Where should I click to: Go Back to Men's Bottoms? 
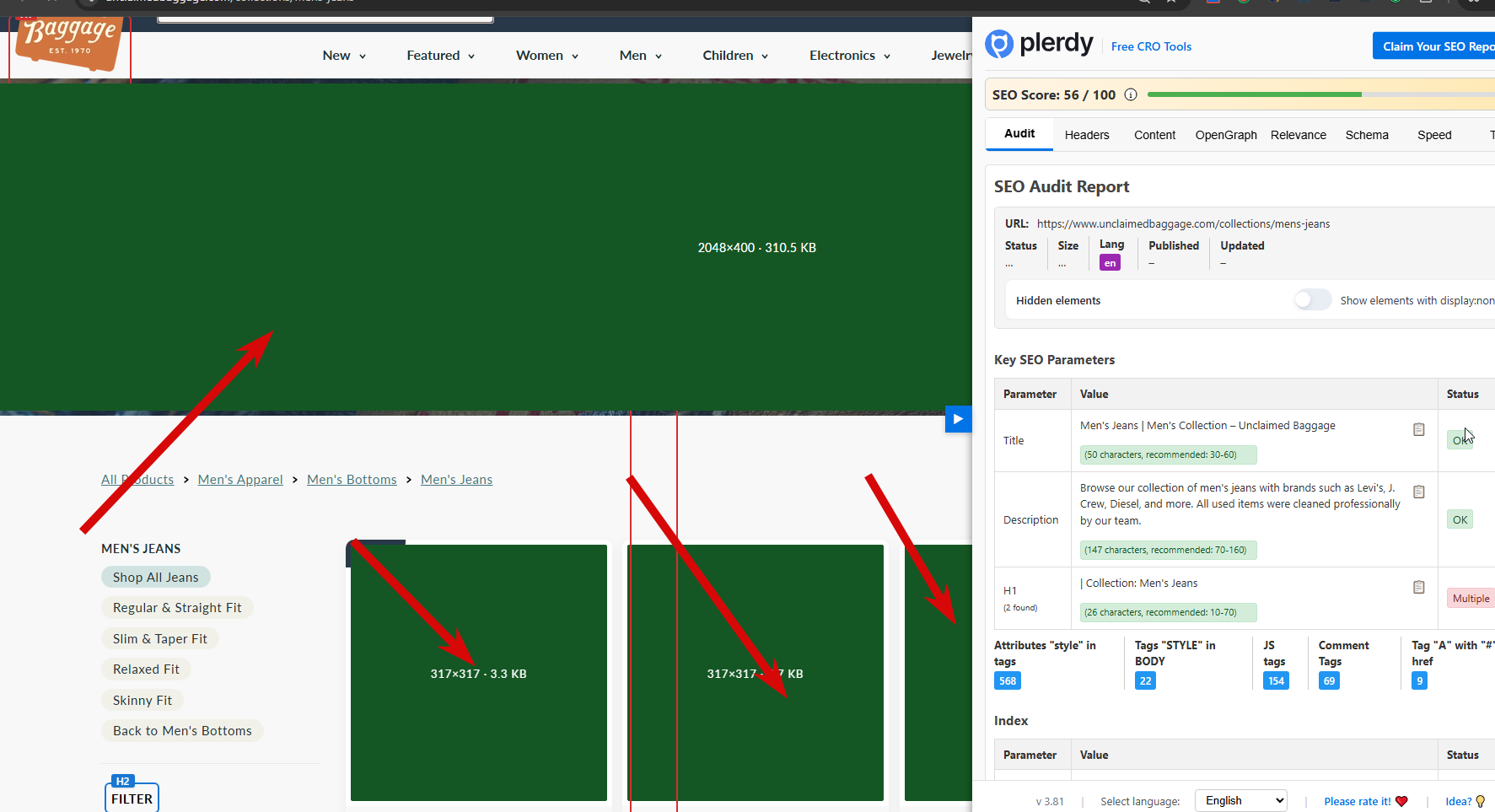(x=182, y=731)
